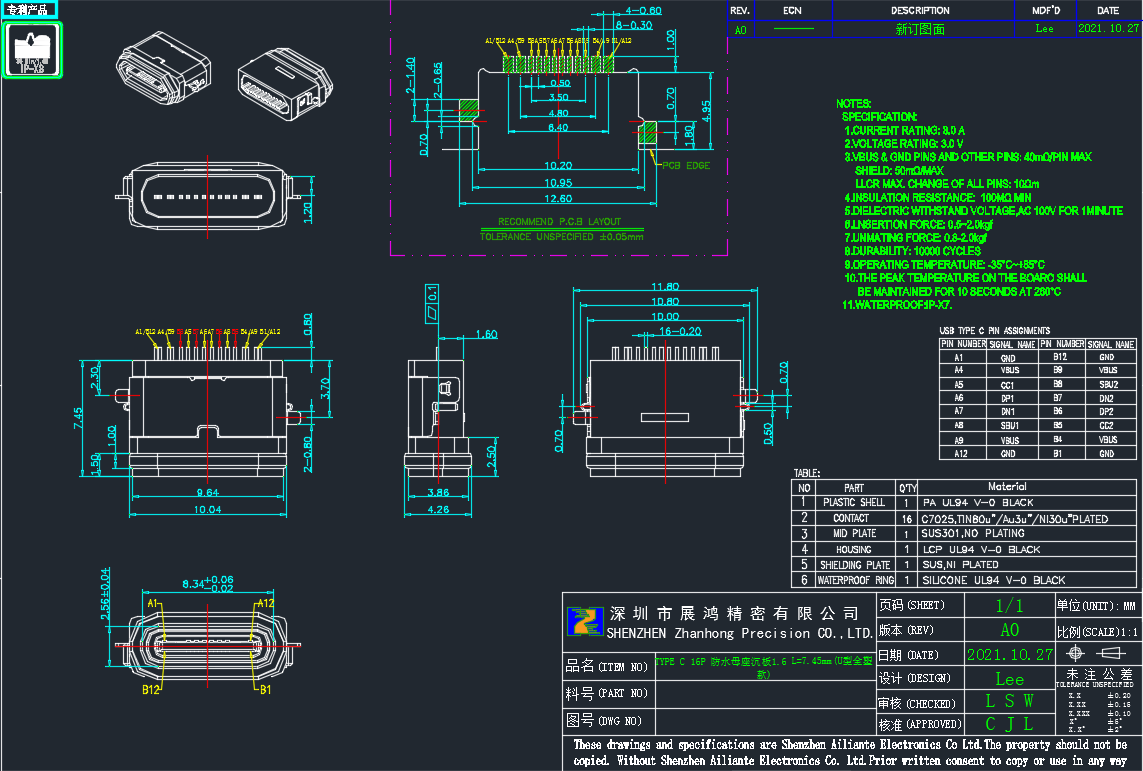The height and width of the screenshot is (771, 1143).
Task: Select the right 3D connector render
Action: (x=284, y=83)
